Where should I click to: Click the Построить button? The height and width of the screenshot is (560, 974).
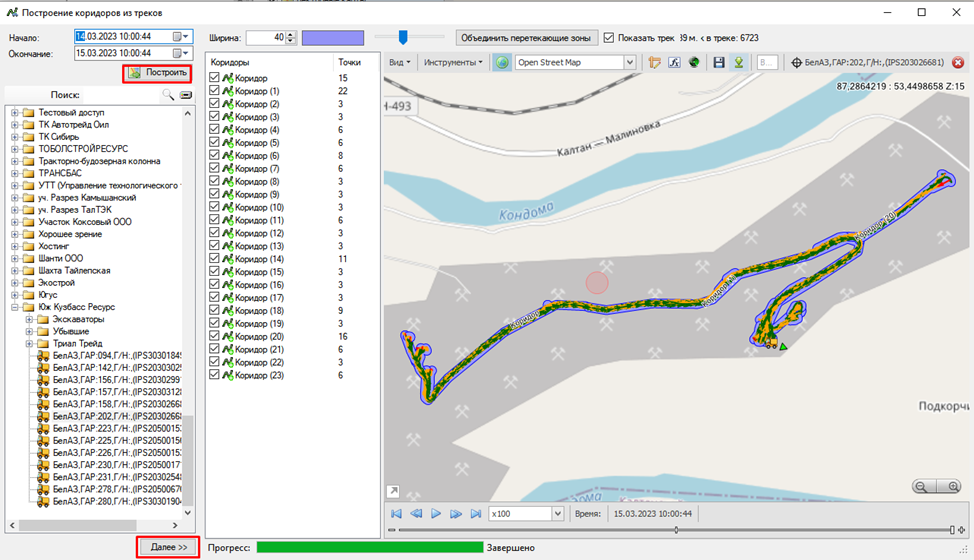pos(157,73)
